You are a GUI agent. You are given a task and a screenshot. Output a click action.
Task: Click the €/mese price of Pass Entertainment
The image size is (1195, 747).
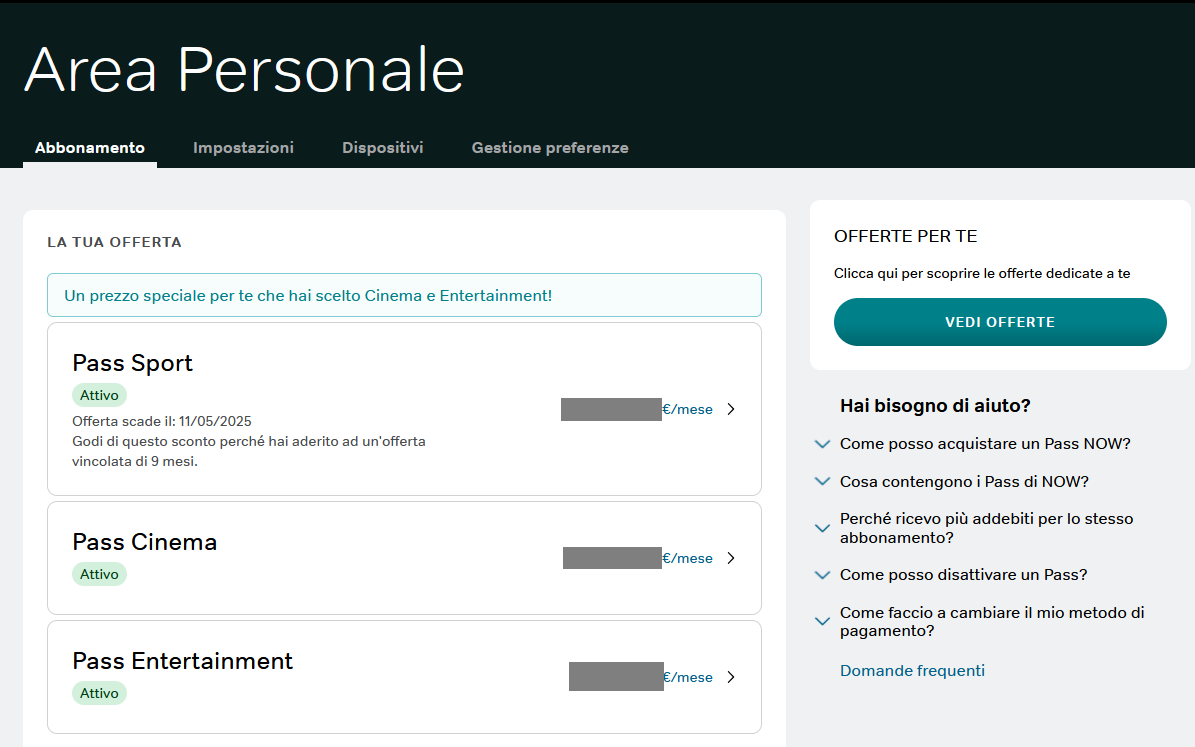[x=687, y=677]
